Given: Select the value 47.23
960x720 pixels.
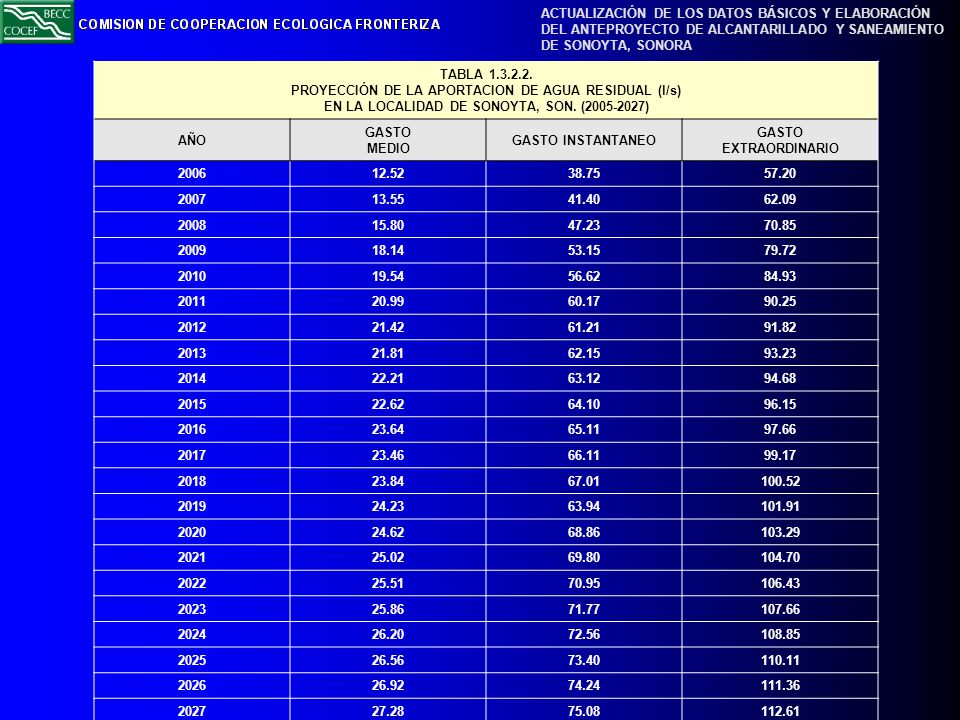Looking at the screenshot, I should point(583,225).
